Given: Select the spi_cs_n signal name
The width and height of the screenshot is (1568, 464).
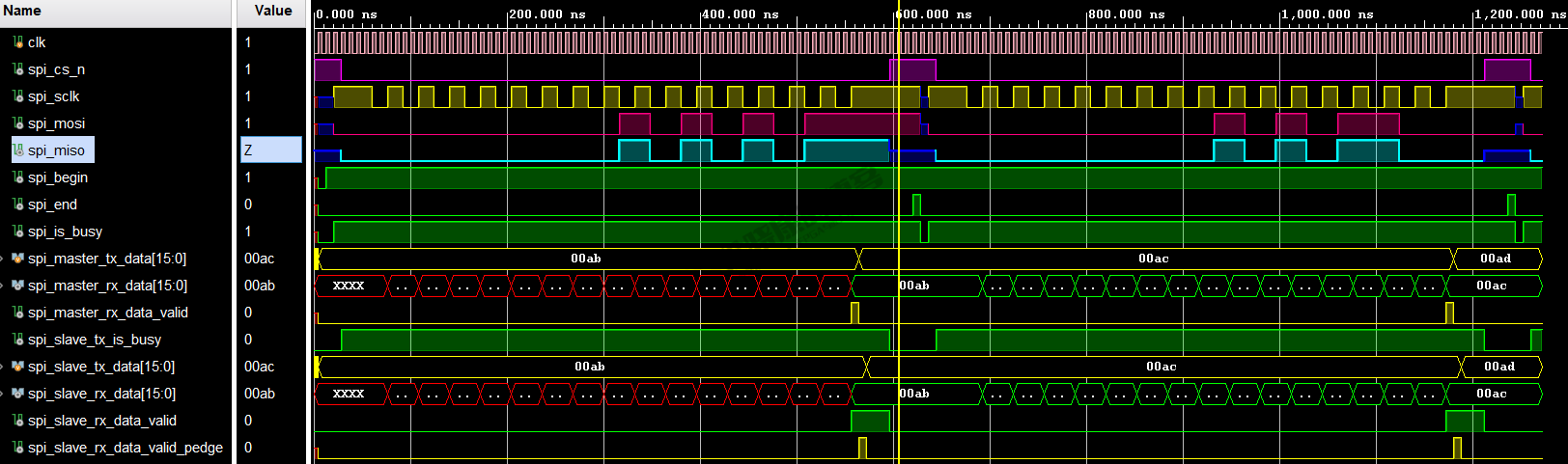Looking at the screenshot, I should (x=56, y=69).
